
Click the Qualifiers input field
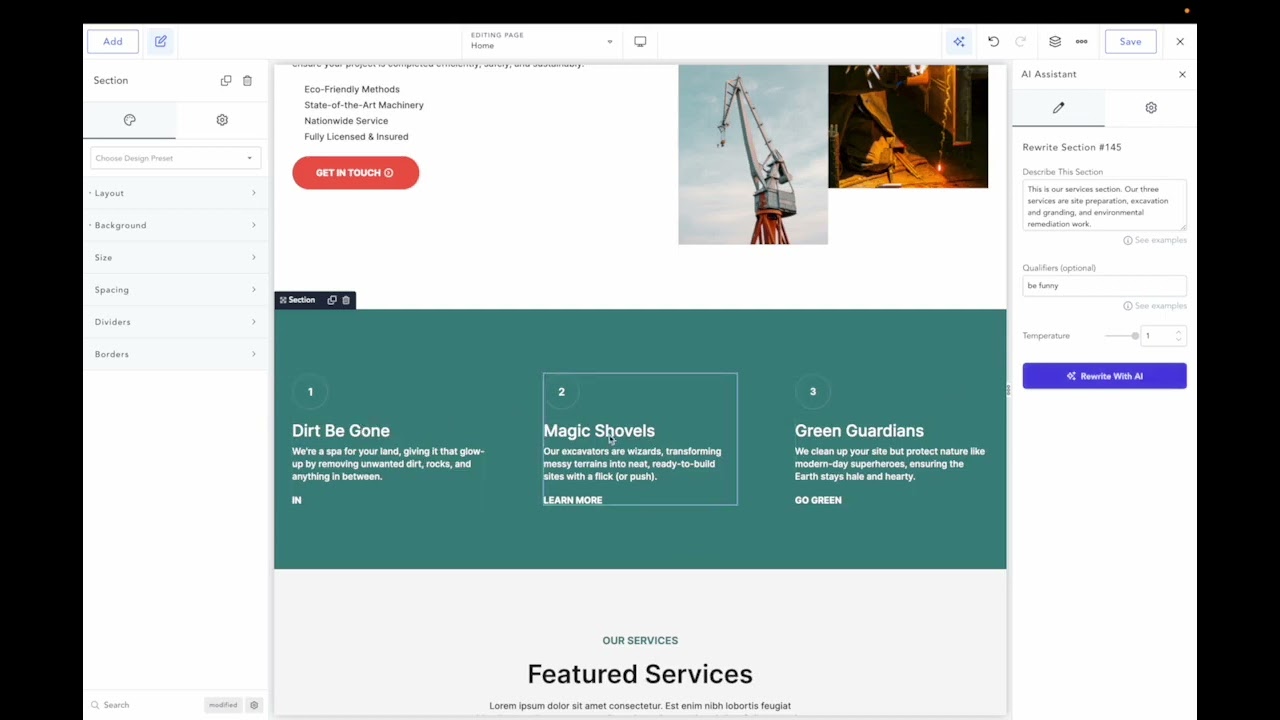coord(1104,286)
